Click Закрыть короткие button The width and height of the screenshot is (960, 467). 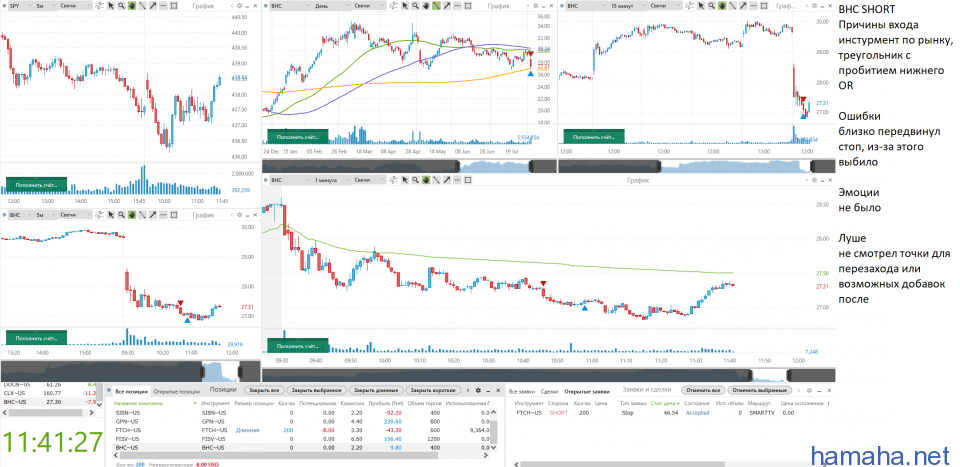(x=433, y=390)
